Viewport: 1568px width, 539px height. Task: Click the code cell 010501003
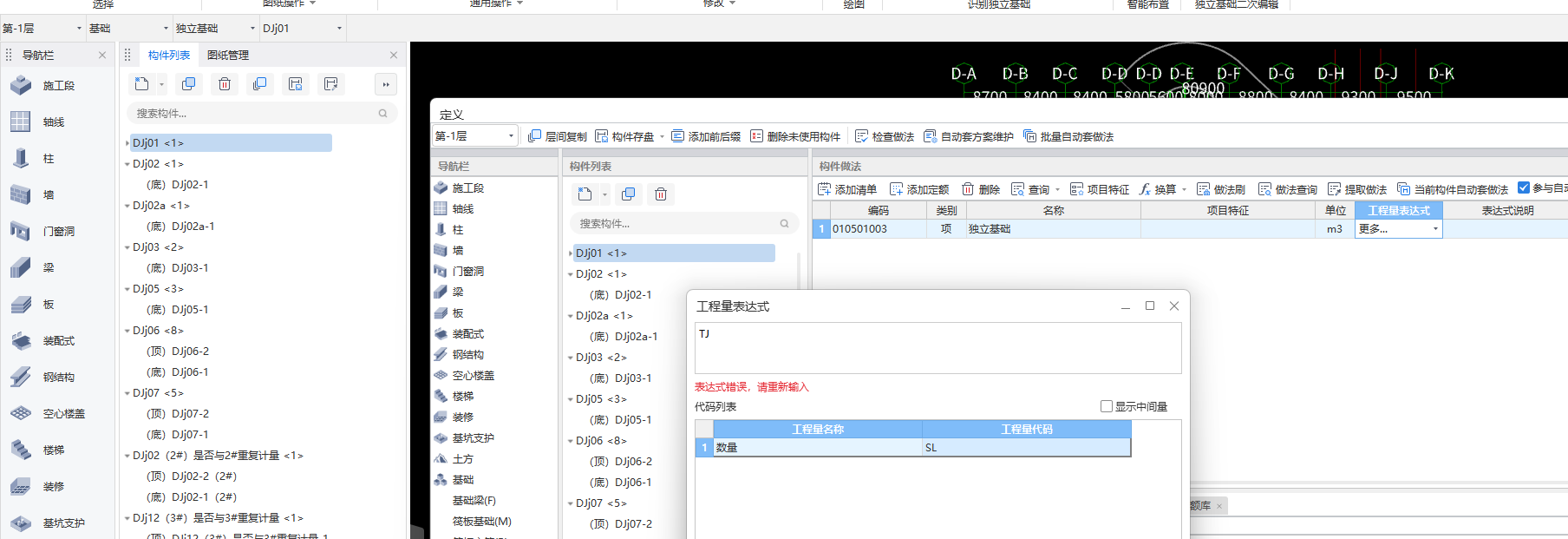(879, 229)
